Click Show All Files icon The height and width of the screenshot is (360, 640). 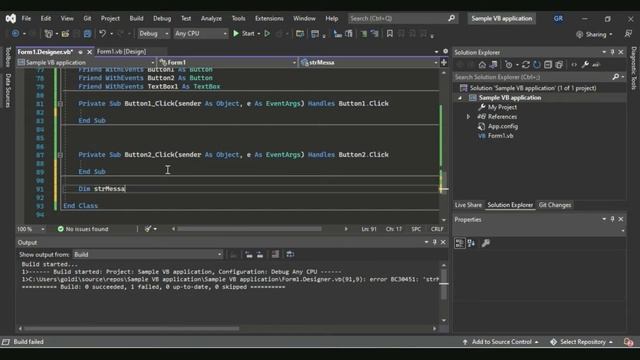point(559,64)
